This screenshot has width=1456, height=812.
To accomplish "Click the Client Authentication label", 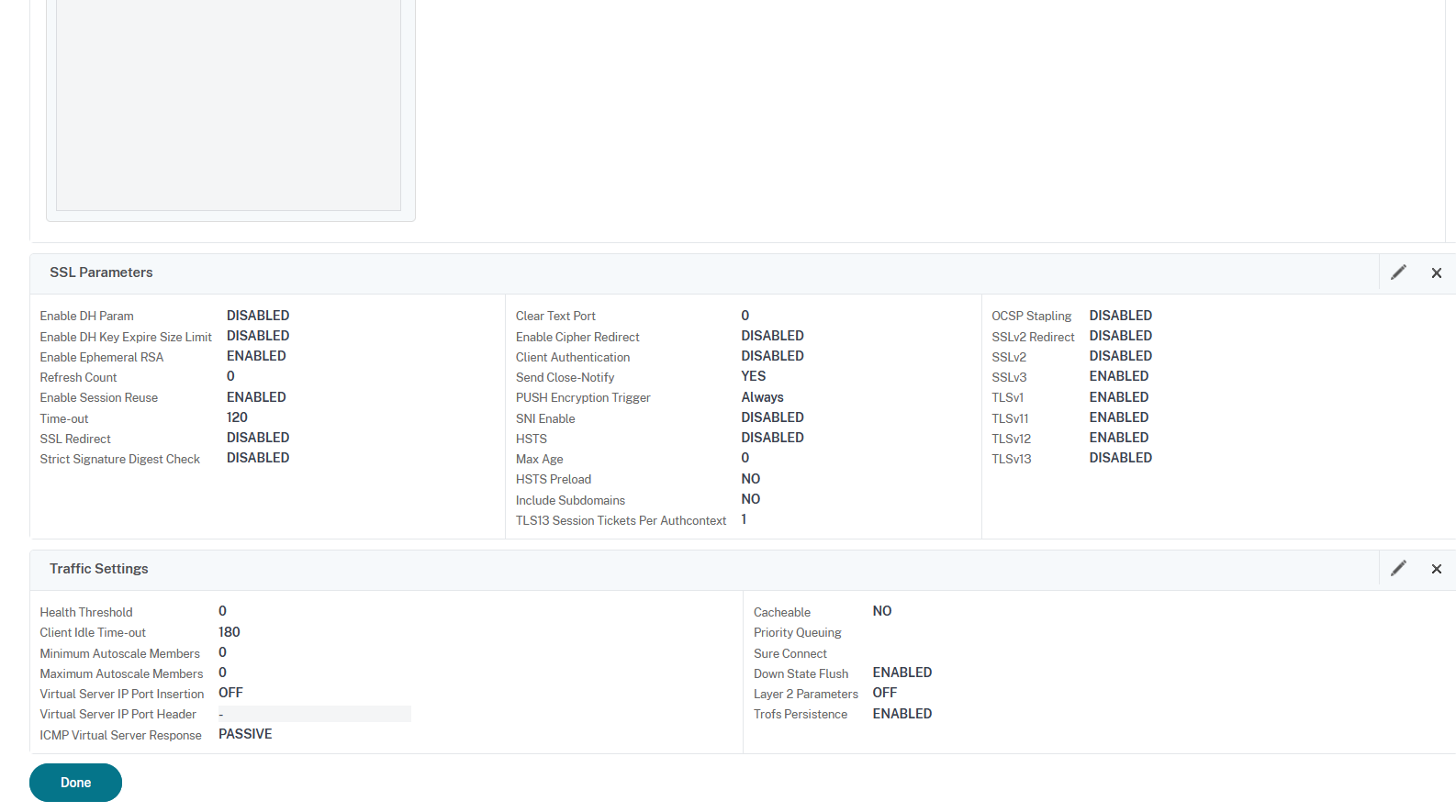I will (x=573, y=358).
